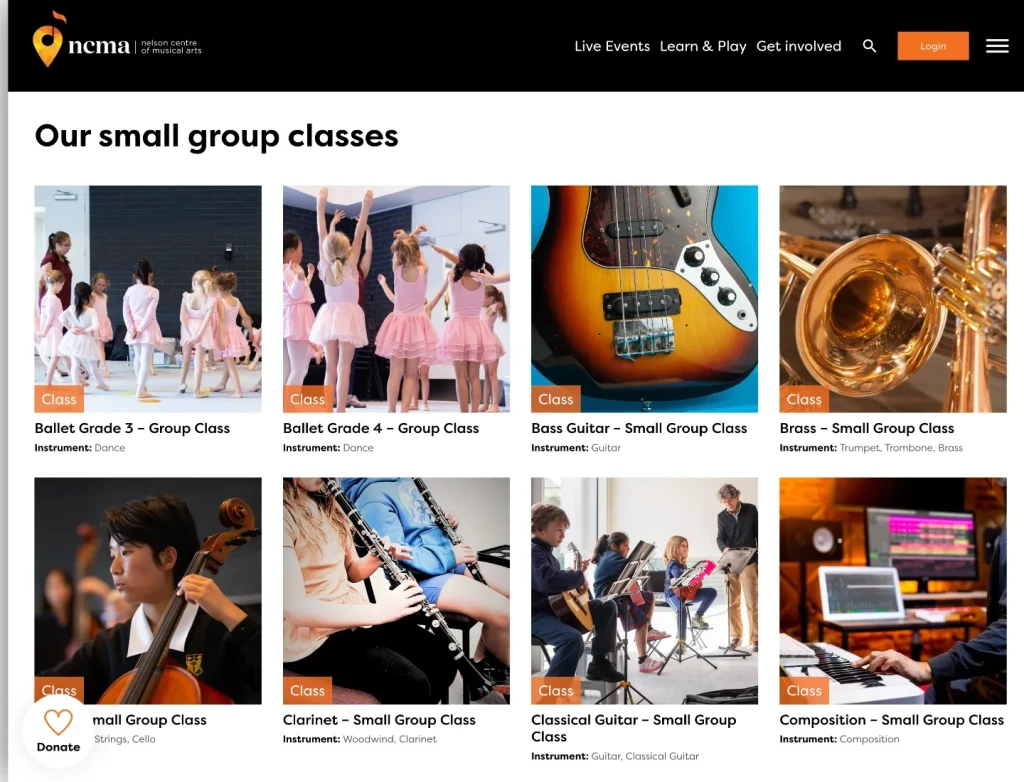
Task: Open the Get involved menu
Action: pyautogui.click(x=799, y=46)
